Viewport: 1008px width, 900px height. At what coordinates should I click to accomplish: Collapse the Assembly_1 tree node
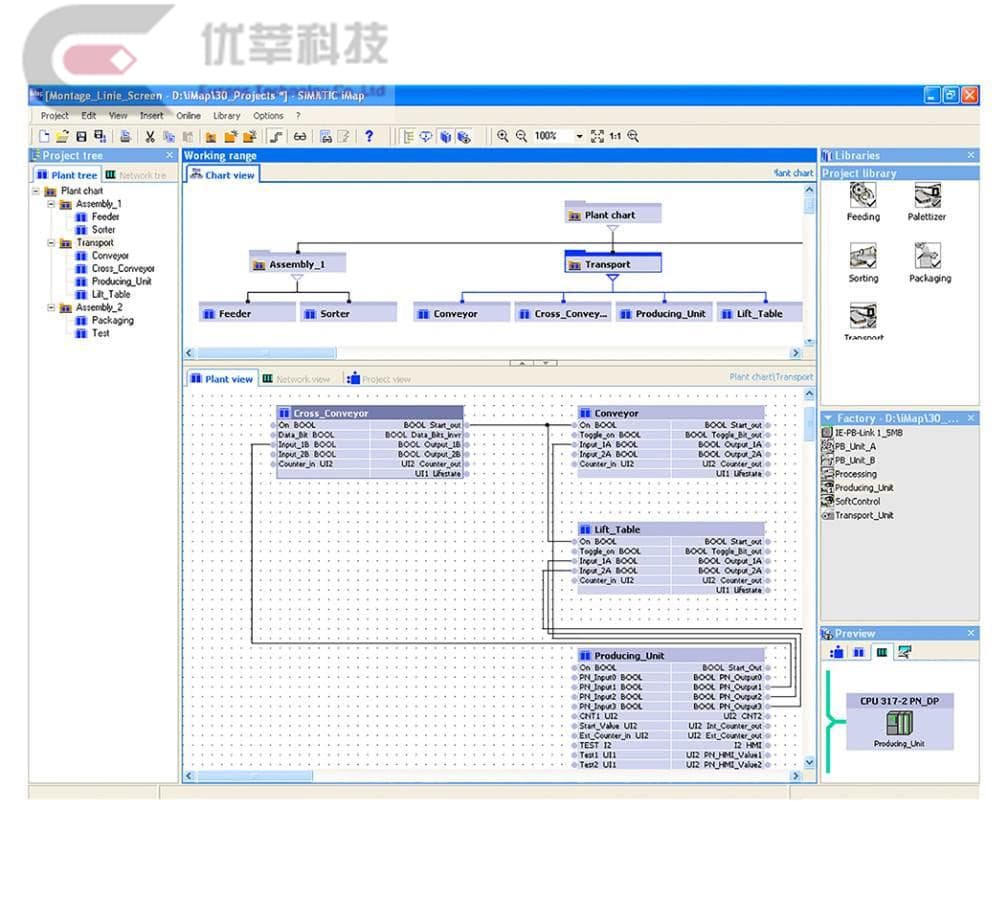point(52,204)
